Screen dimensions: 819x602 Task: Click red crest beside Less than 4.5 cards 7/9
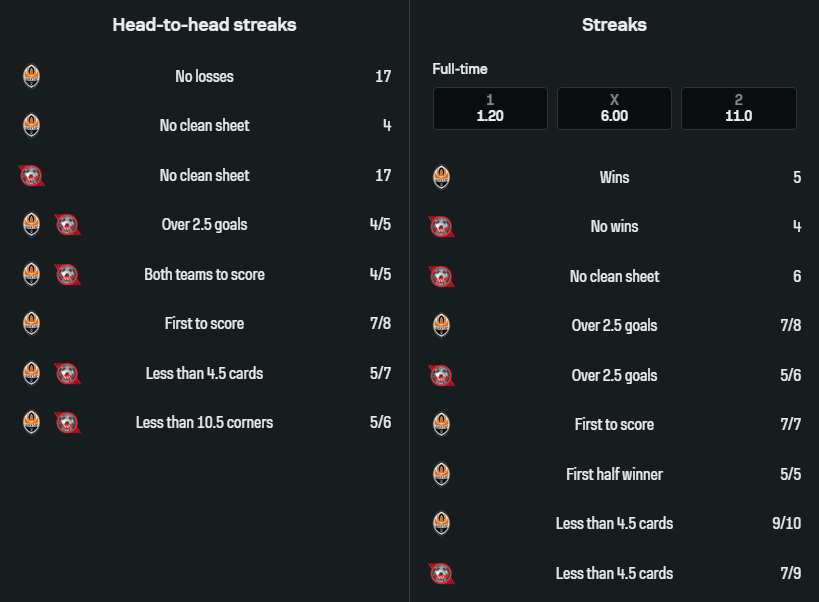tap(441, 573)
